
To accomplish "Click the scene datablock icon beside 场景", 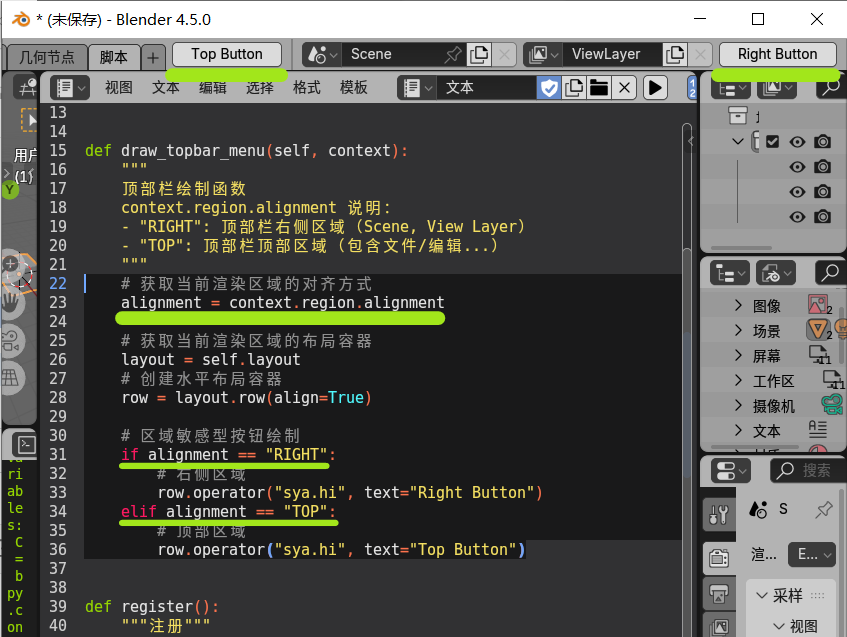I will [x=818, y=330].
